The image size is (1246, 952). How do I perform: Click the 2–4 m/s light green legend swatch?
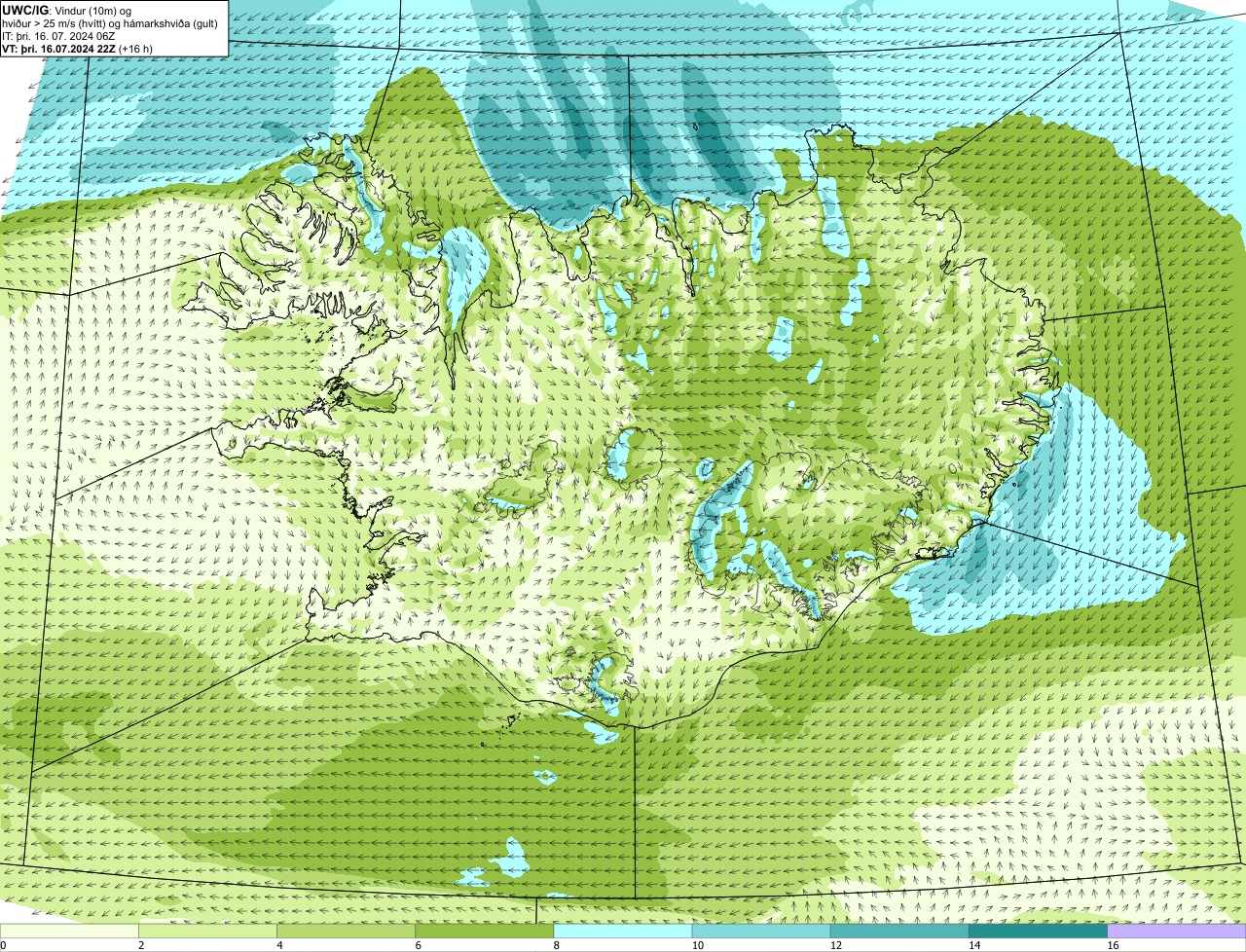pos(207,931)
